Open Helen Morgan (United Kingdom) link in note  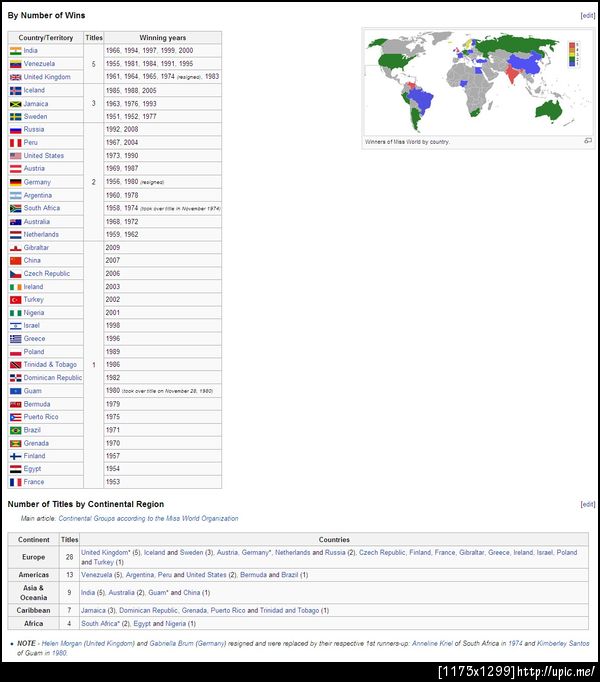[88, 643]
